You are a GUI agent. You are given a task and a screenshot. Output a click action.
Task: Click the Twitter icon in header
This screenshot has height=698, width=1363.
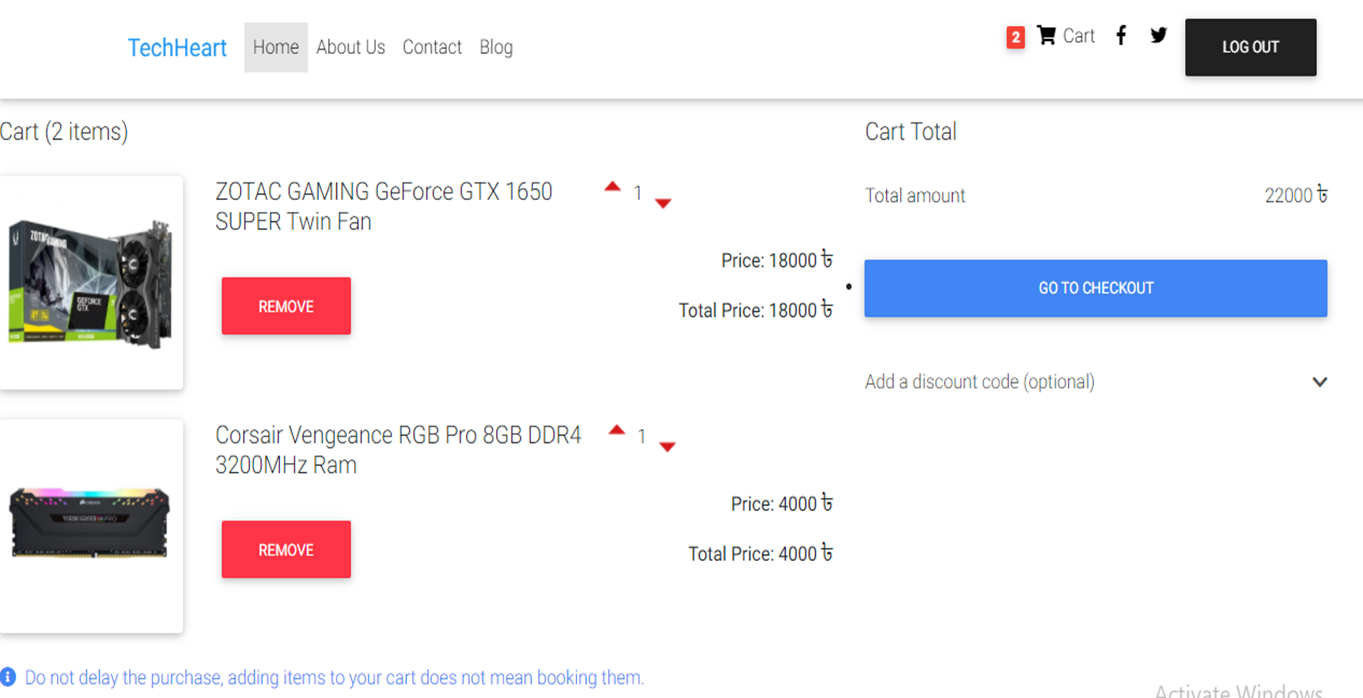pos(1158,35)
